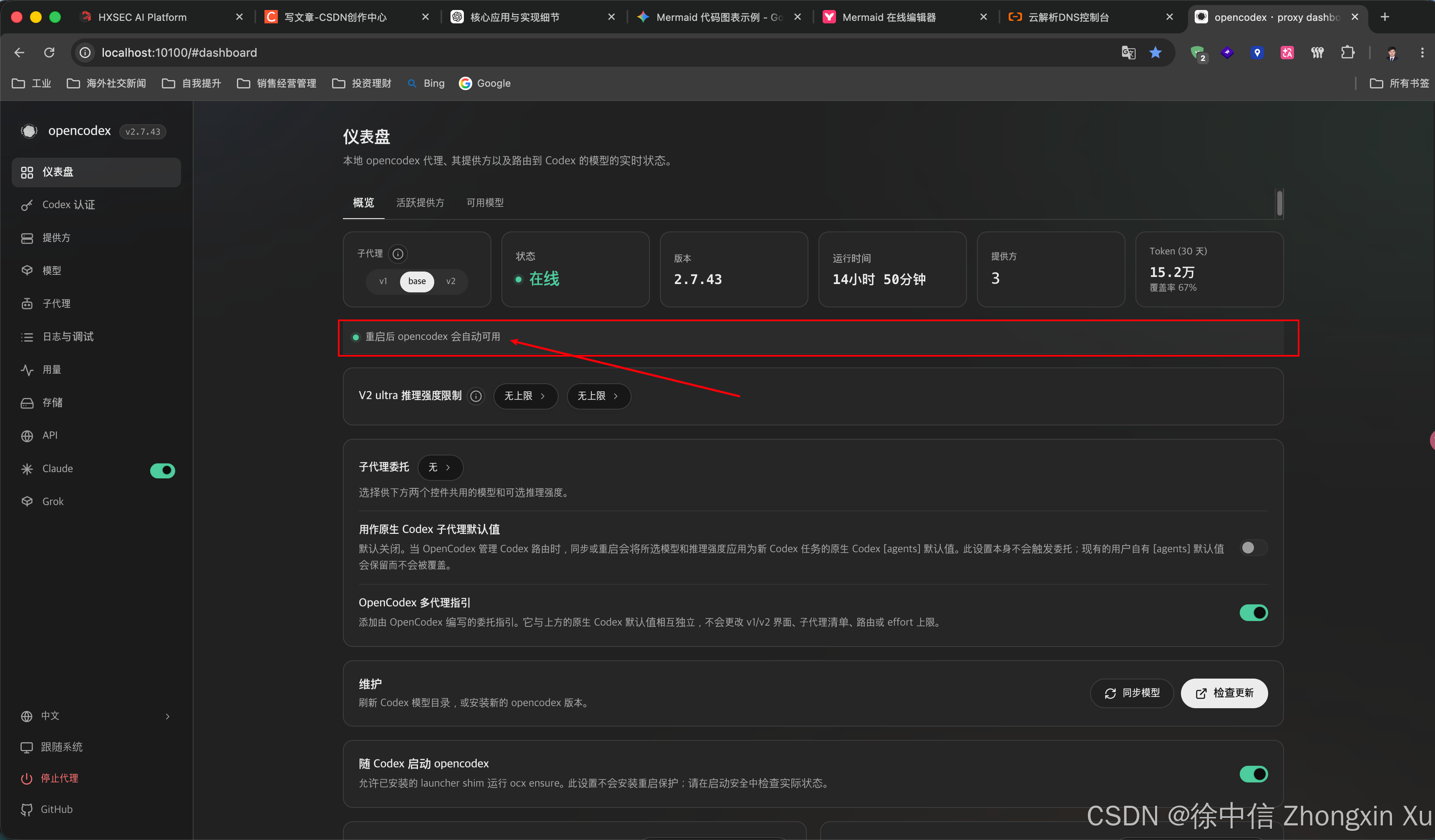This screenshot has width=1435, height=840.
Task: Click the 子代理 info icon in card
Action: click(398, 254)
